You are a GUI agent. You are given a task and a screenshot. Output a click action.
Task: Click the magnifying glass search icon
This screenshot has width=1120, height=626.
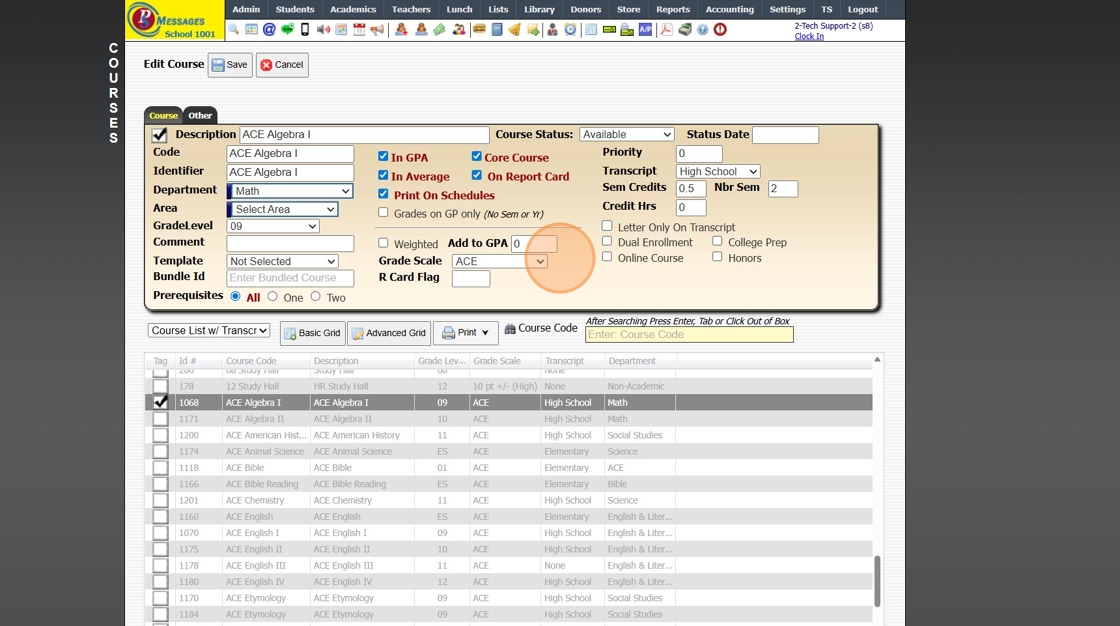pos(233,29)
